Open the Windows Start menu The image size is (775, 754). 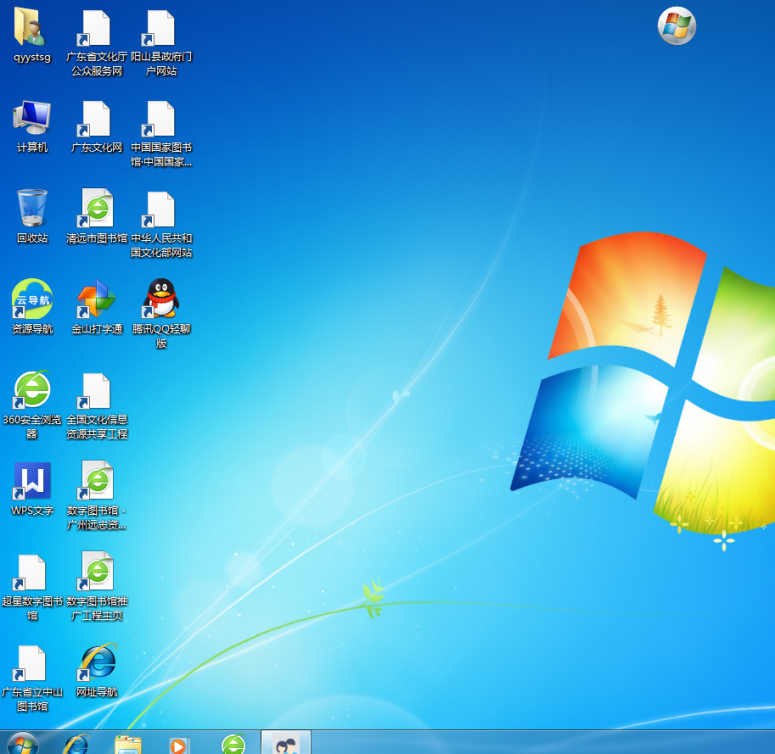coord(22,744)
